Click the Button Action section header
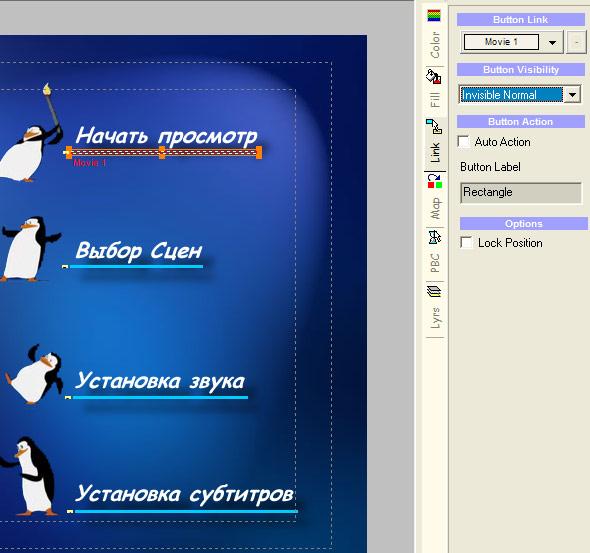This screenshot has height=553, width=590. [520, 122]
